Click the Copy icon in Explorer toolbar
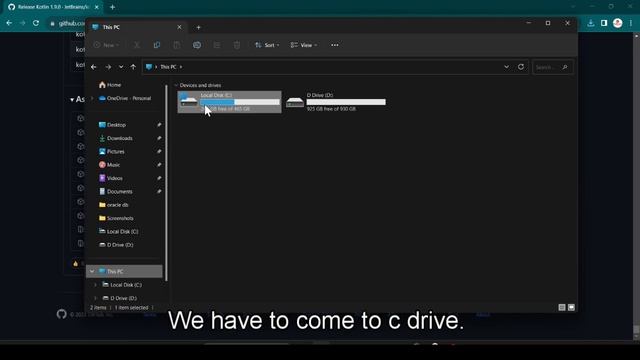The image size is (640, 360). click(x=157, y=45)
